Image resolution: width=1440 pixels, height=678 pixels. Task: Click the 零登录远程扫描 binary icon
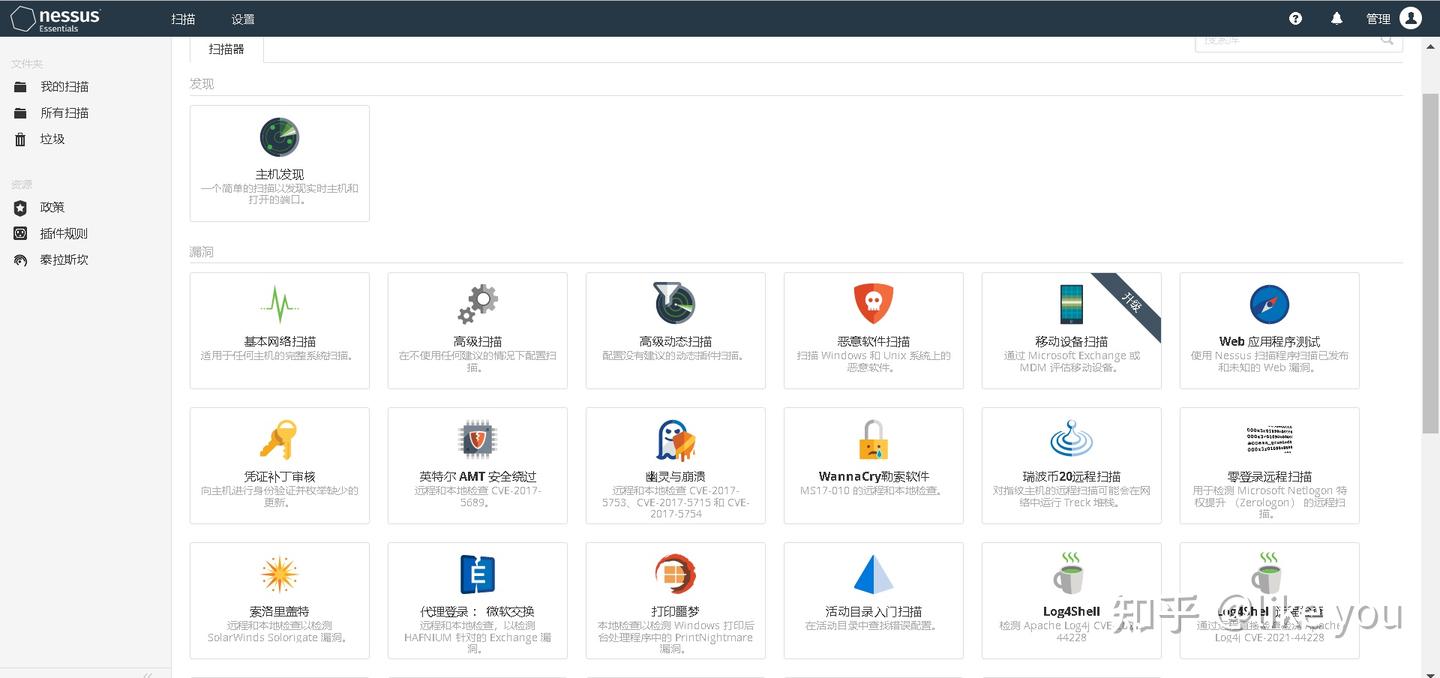tap(1269, 438)
